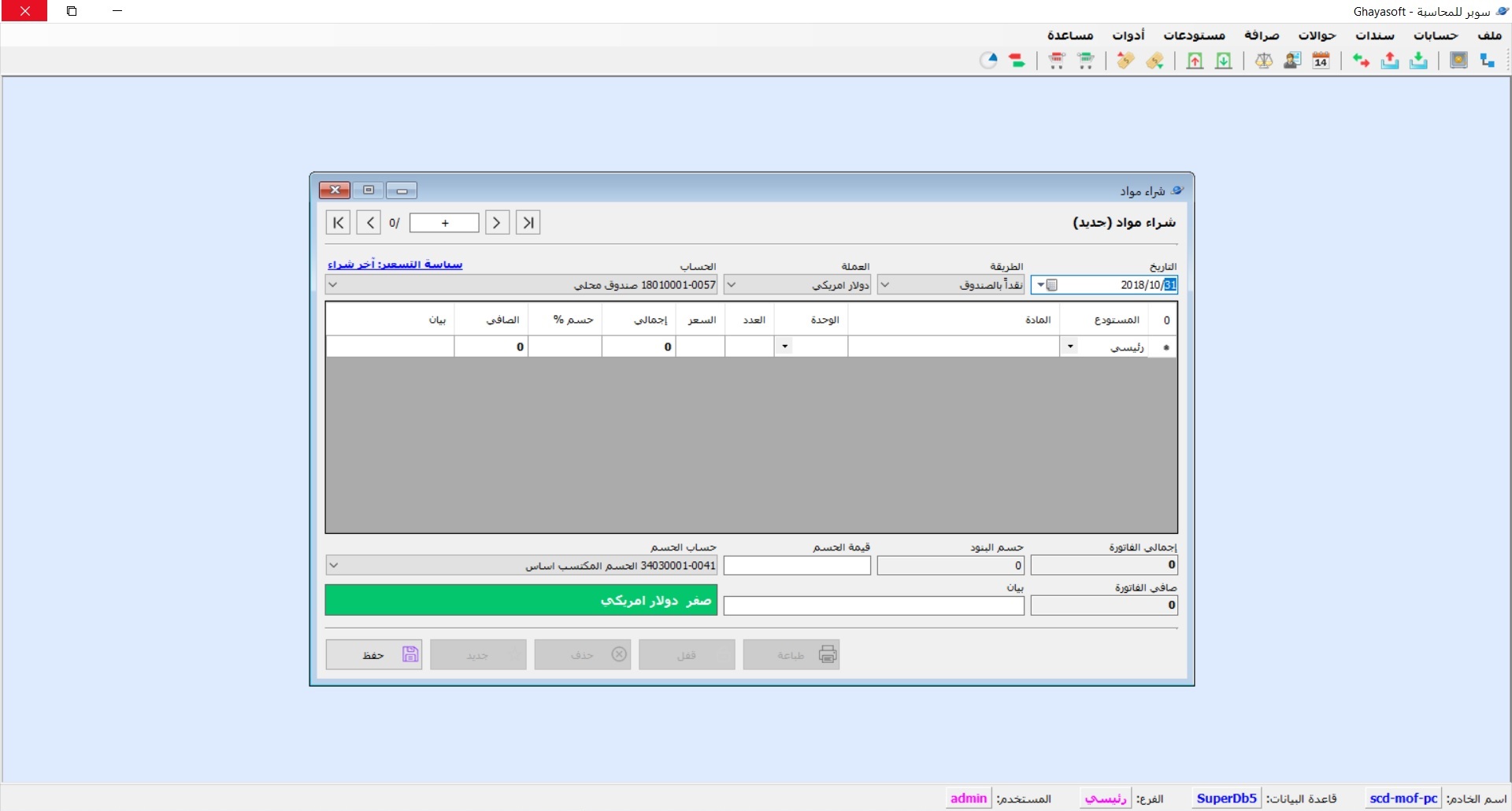Open the الحساب account dropdown

(333, 285)
